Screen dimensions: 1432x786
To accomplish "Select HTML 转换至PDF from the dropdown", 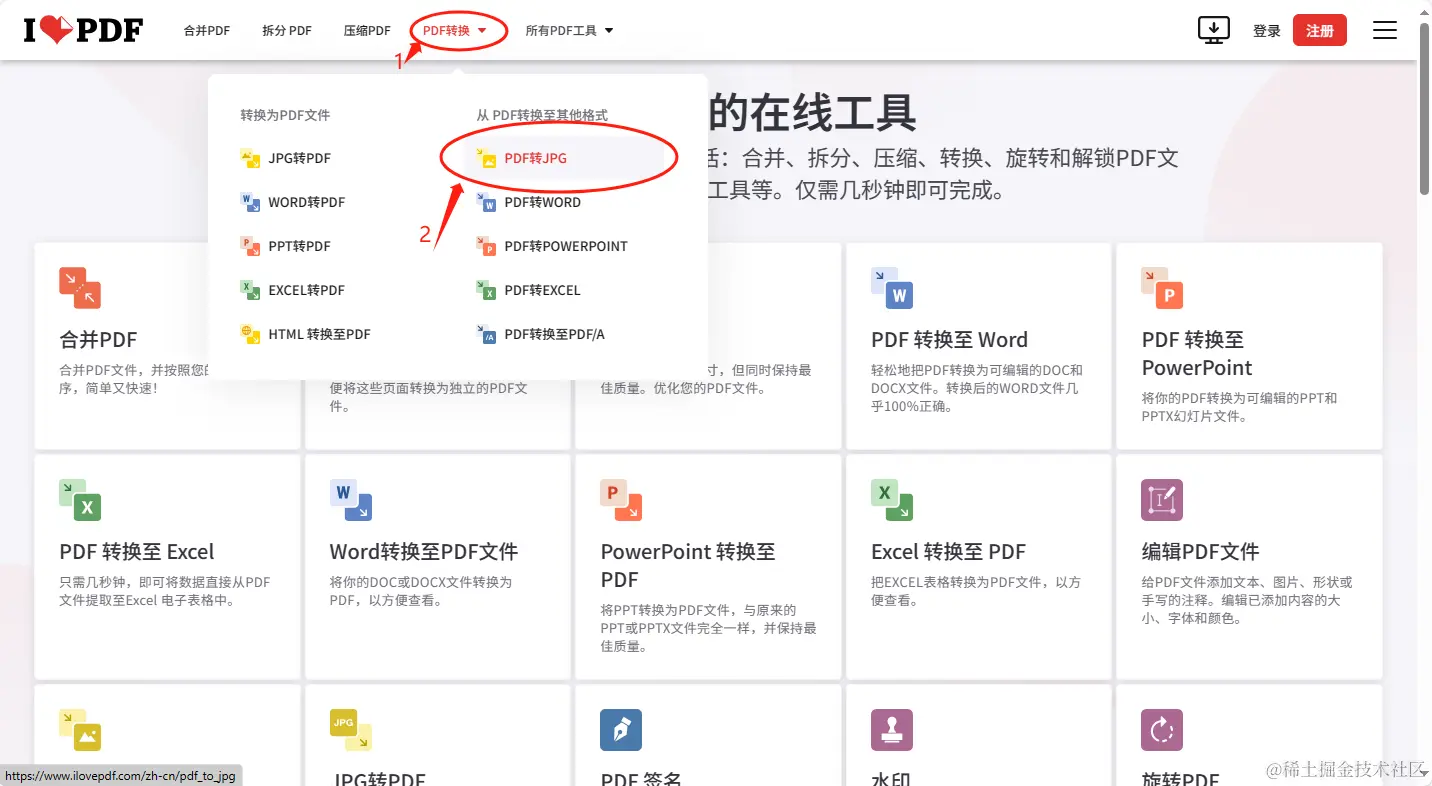I will [319, 334].
